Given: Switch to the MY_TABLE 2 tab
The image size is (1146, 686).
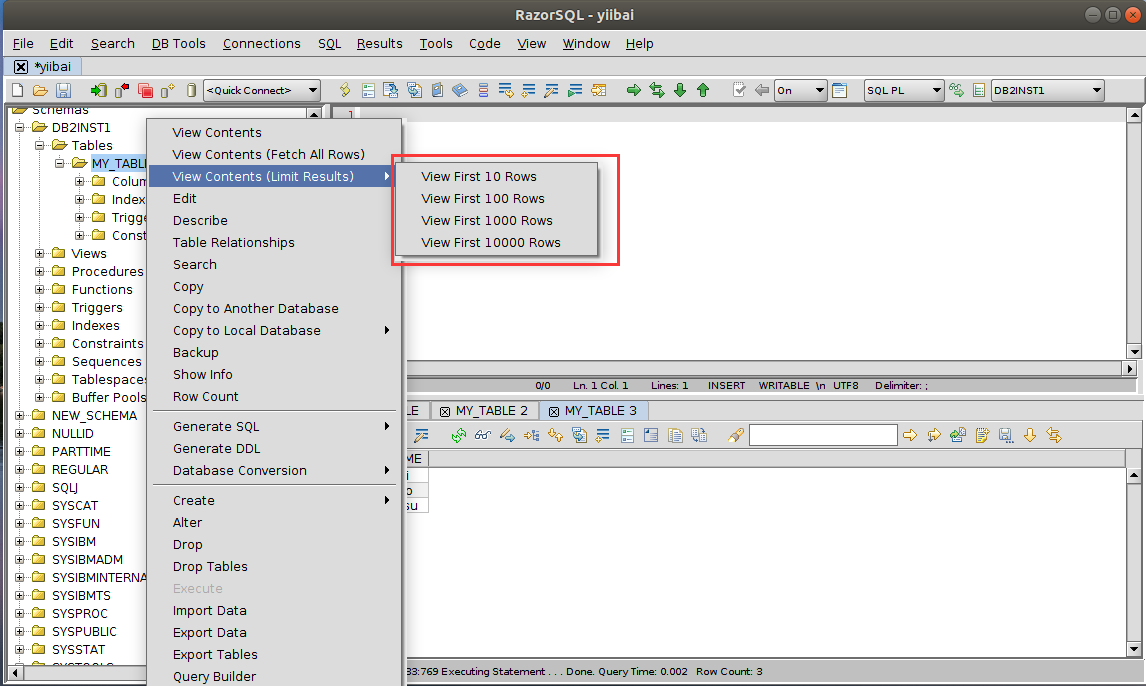Looking at the screenshot, I should click(491, 411).
